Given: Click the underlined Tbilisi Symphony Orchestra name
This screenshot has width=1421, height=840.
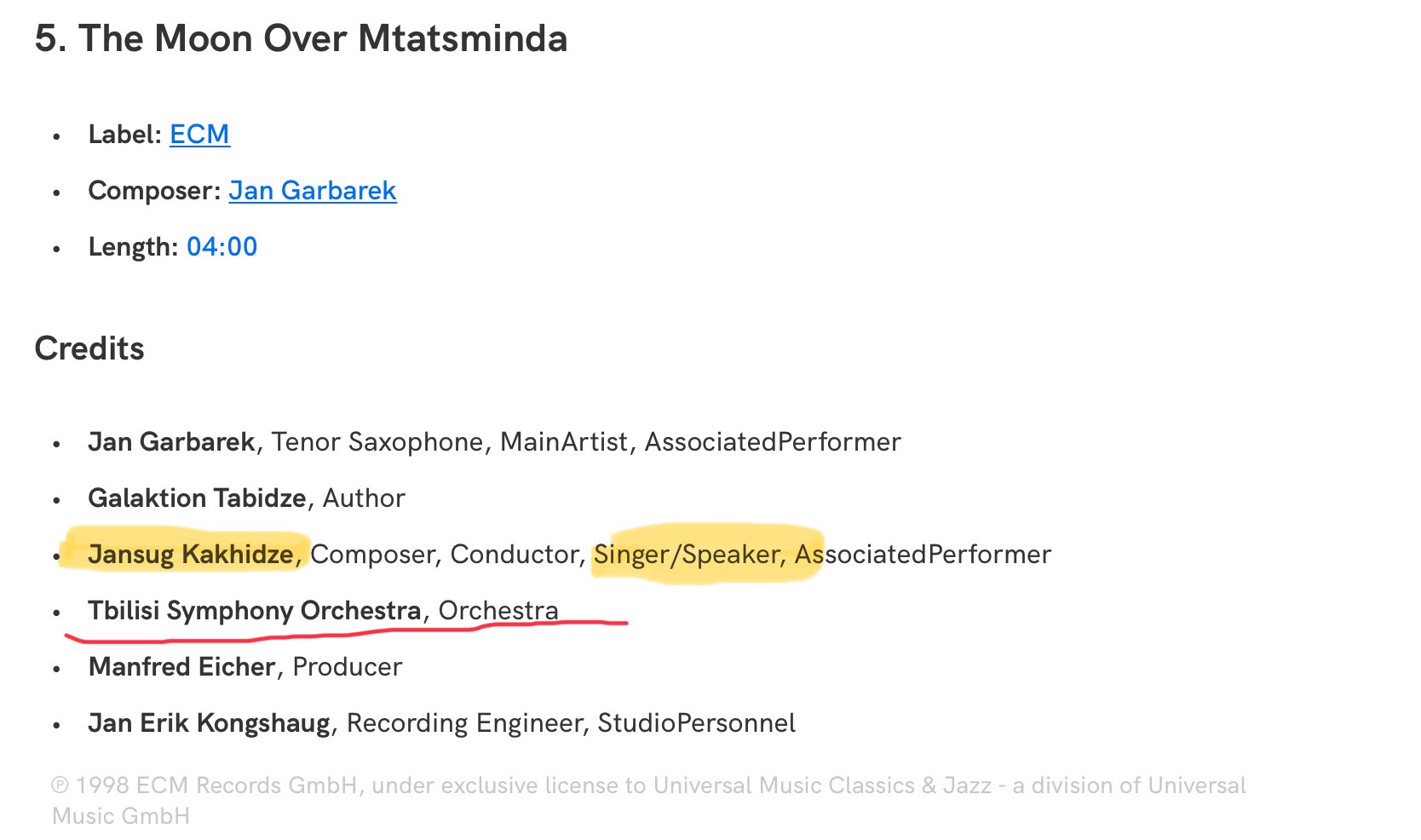Looking at the screenshot, I should [x=255, y=611].
